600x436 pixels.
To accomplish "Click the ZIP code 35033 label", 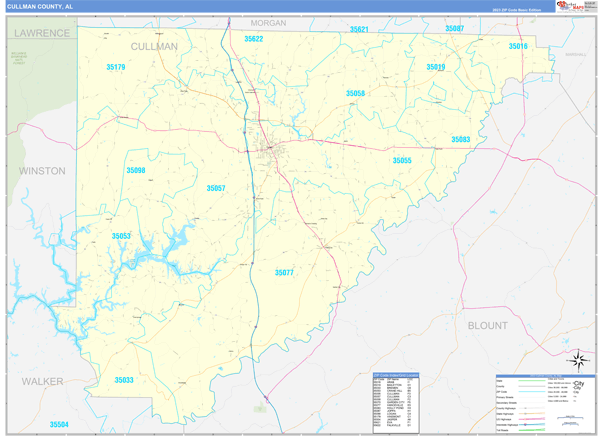I will click(x=124, y=380).
